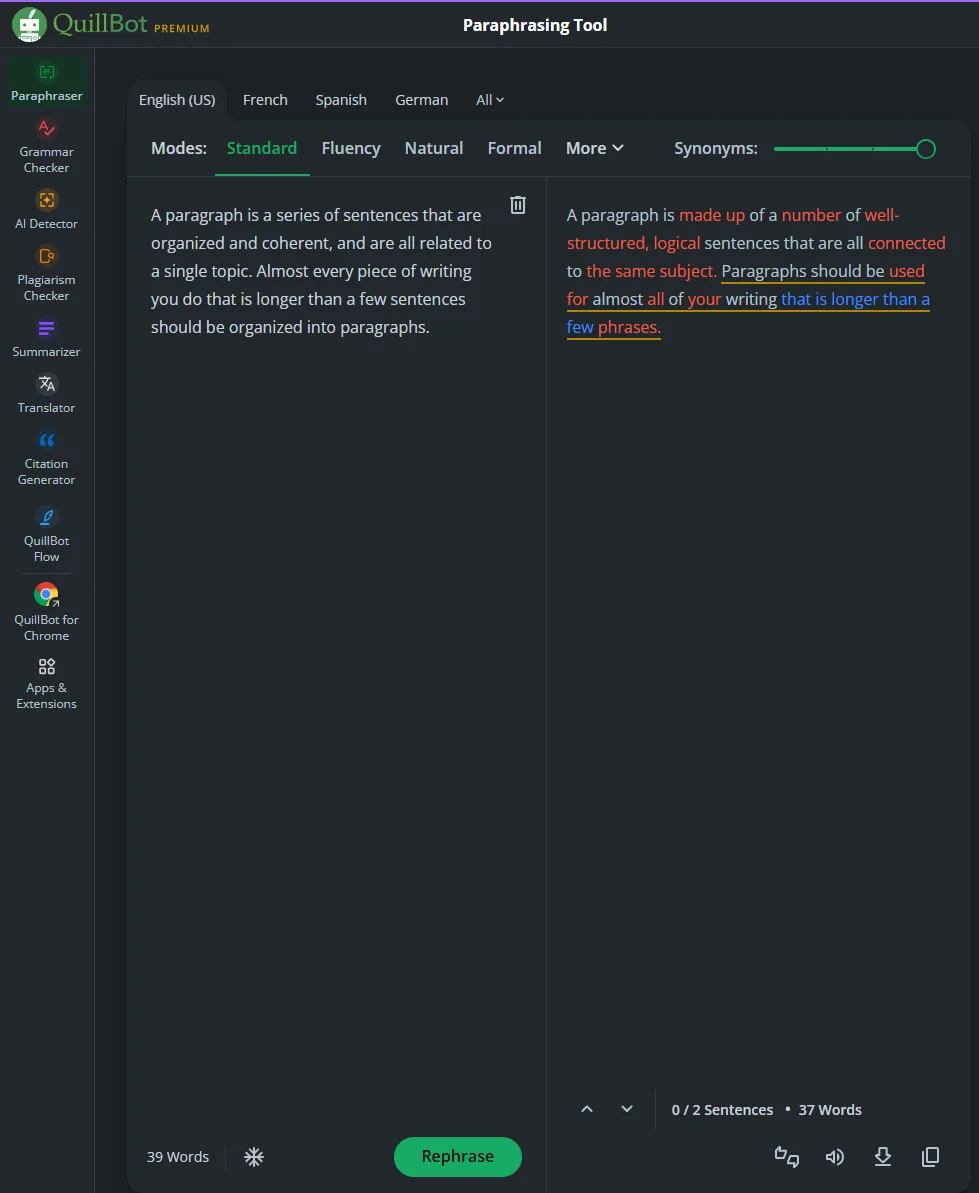Expand the All languages dropdown
Viewport: 979px width, 1193px height.
pyautogui.click(x=490, y=100)
